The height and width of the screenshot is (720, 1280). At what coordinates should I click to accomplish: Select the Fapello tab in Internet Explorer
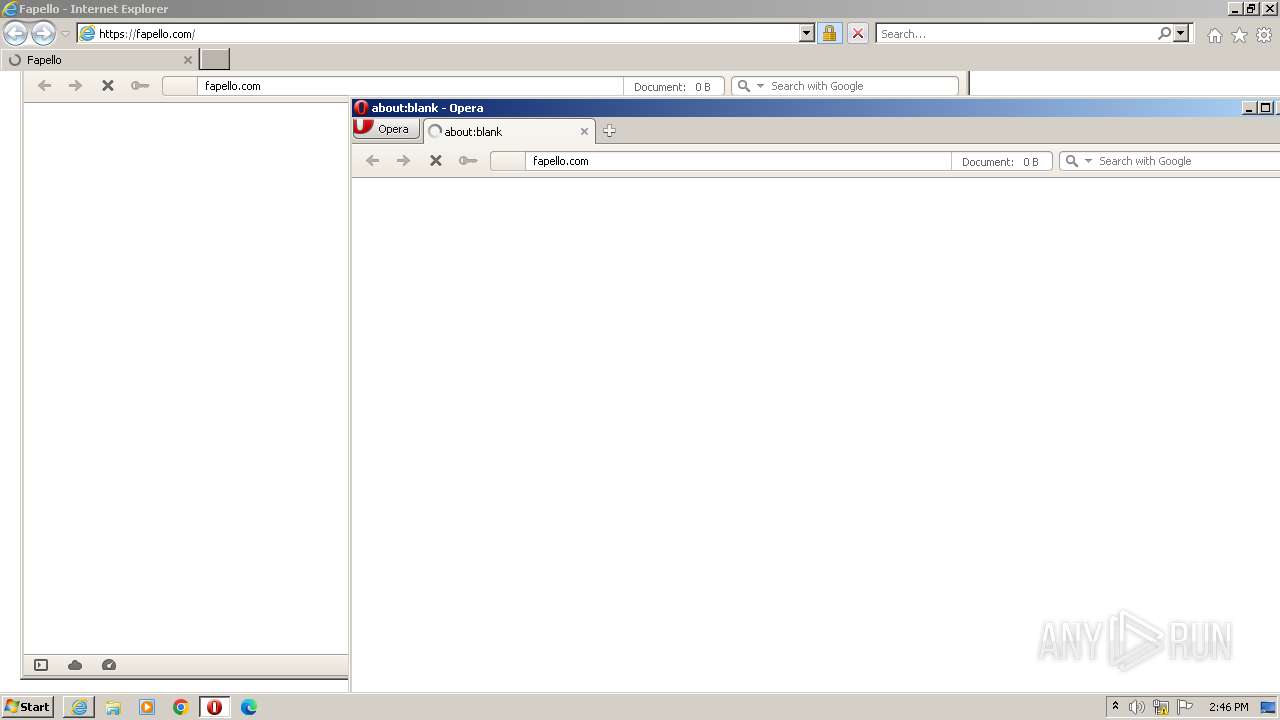(99, 60)
